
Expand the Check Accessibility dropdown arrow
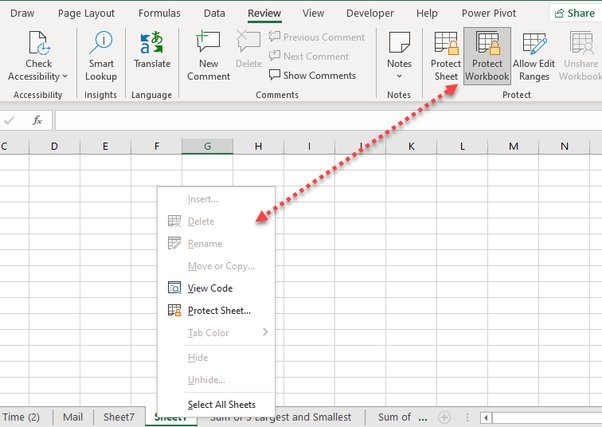[65, 76]
